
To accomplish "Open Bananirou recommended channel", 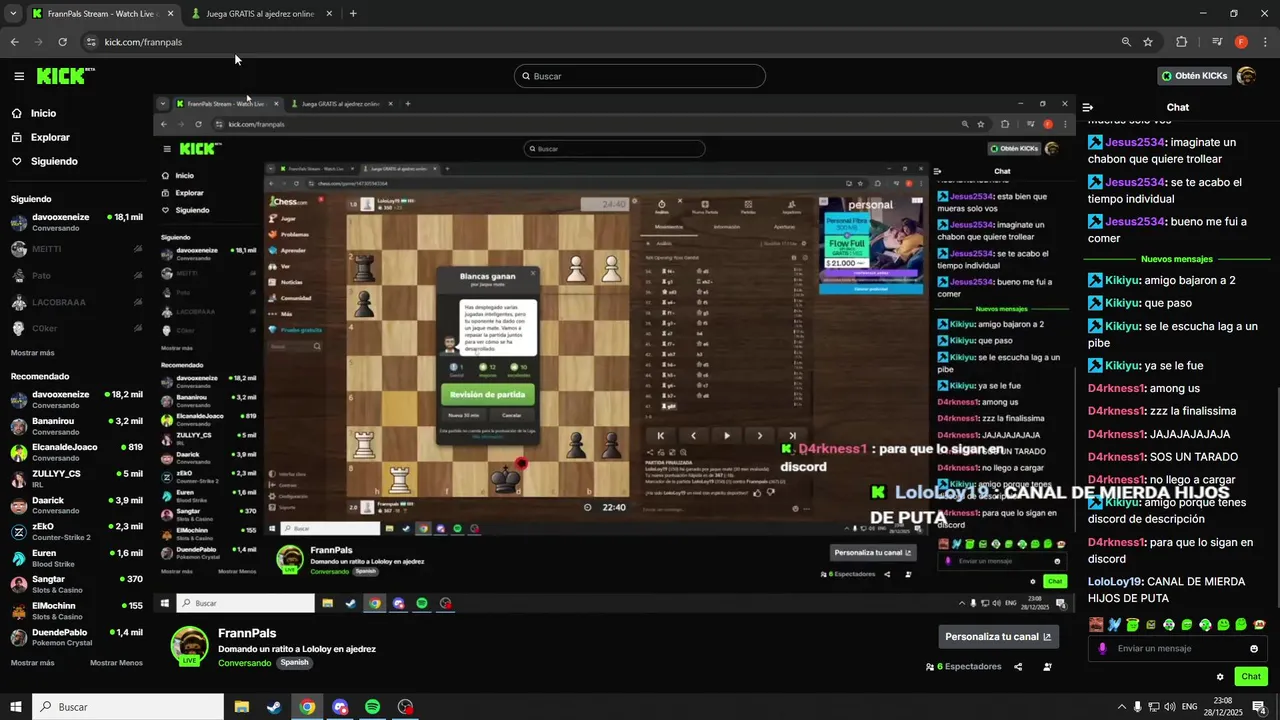I will pos(76,427).
